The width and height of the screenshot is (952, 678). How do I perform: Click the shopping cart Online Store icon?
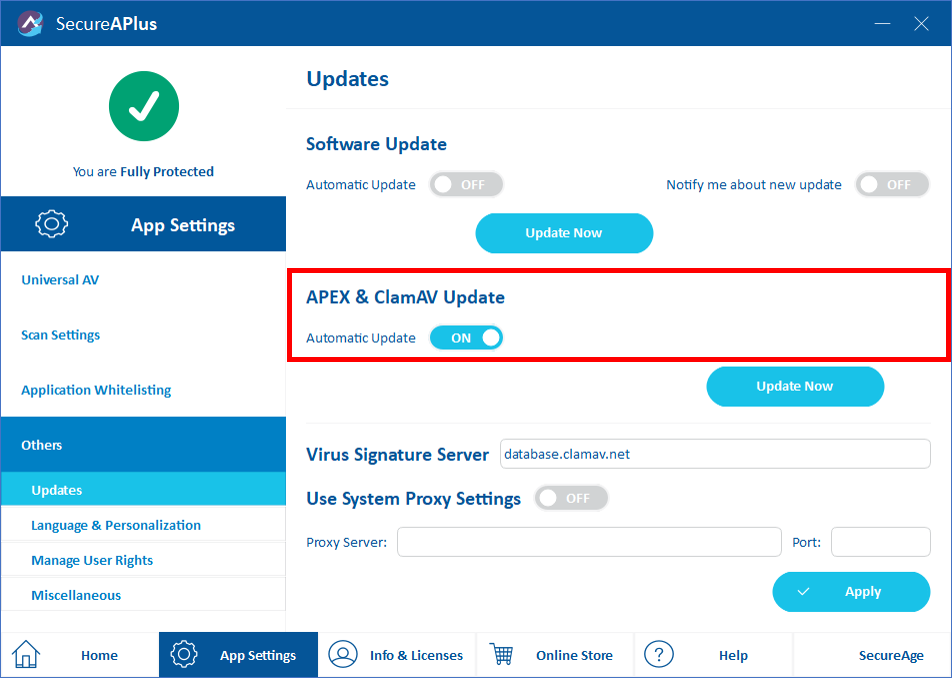[502, 654]
